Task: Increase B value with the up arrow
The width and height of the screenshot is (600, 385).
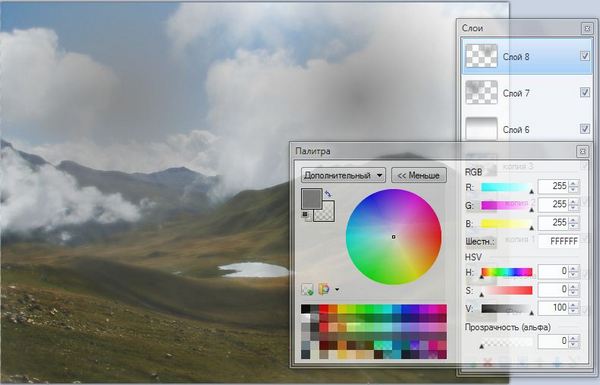Action: point(573,220)
